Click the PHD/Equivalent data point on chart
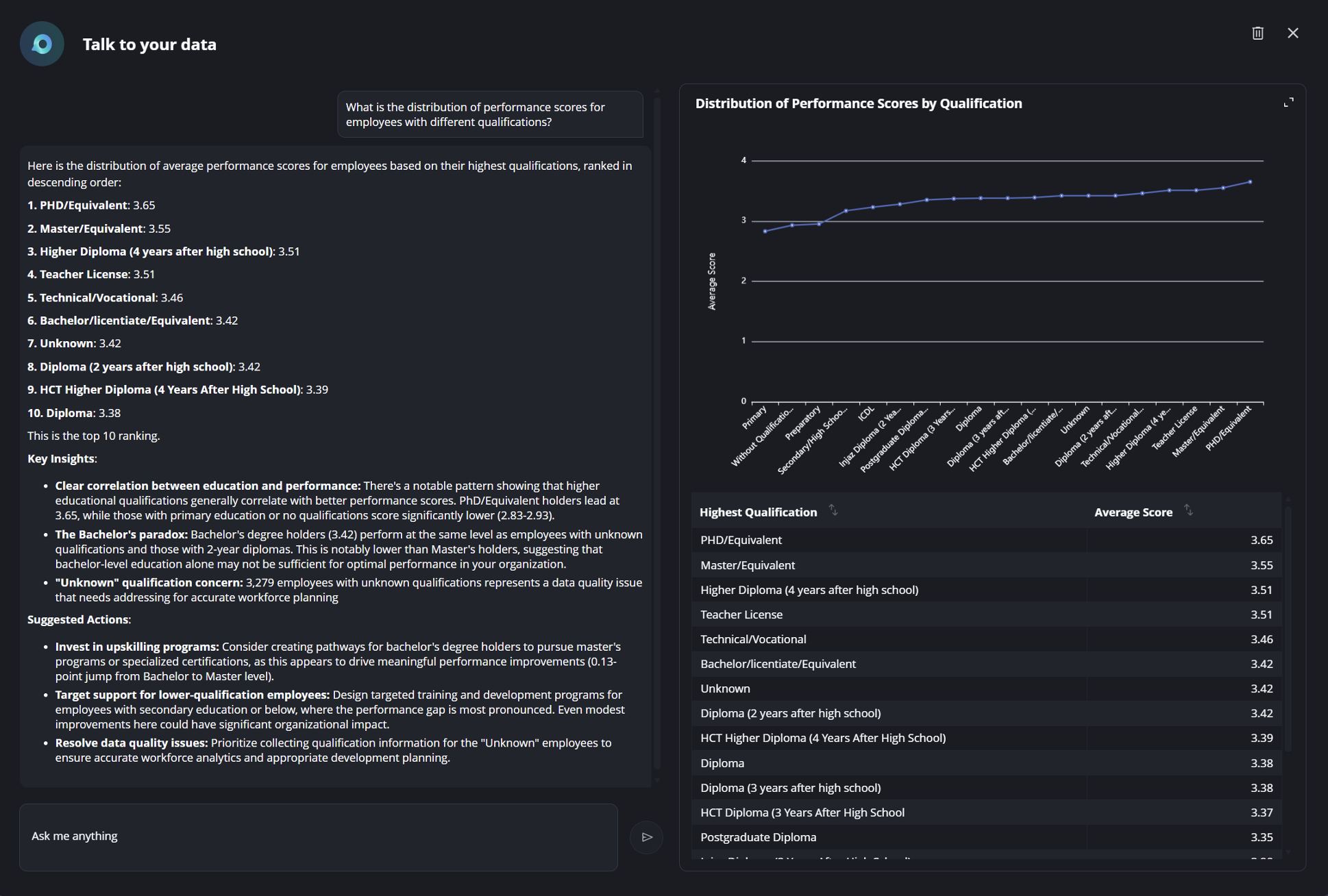The image size is (1328, 896). (x=1250, y=182)
